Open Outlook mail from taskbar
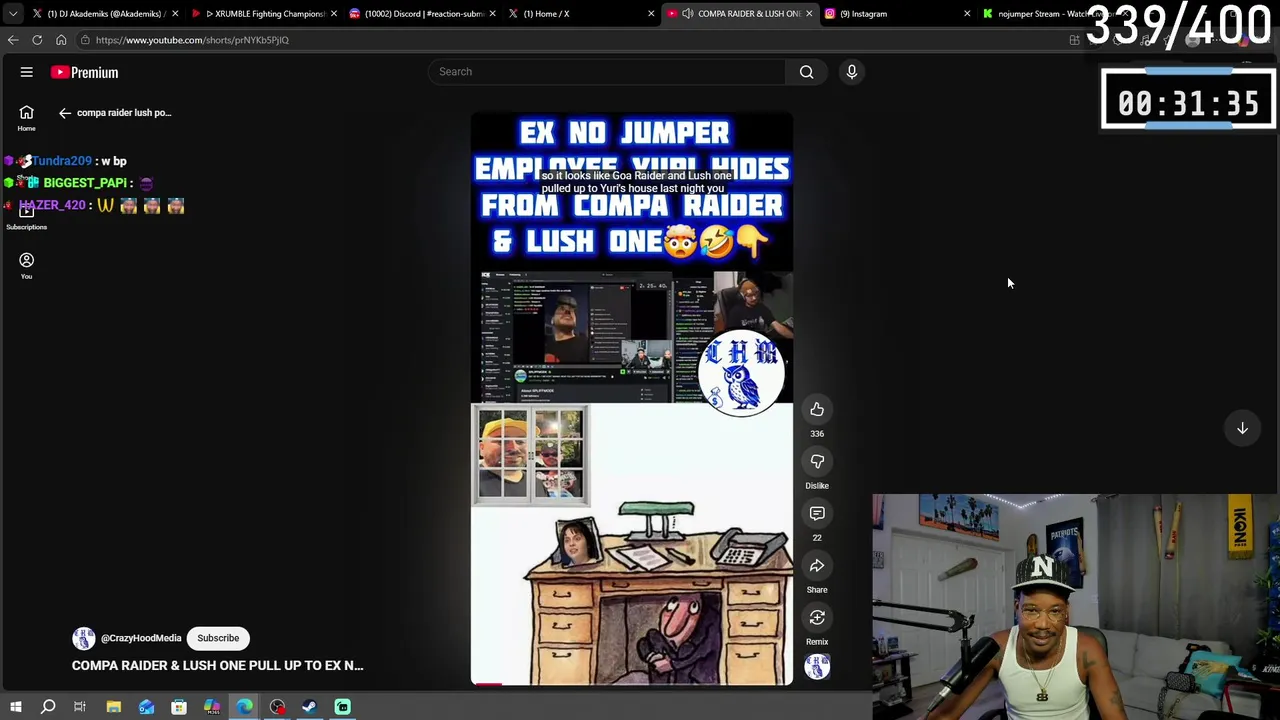Screen dimensions: 1280x720 coord(146,707)
